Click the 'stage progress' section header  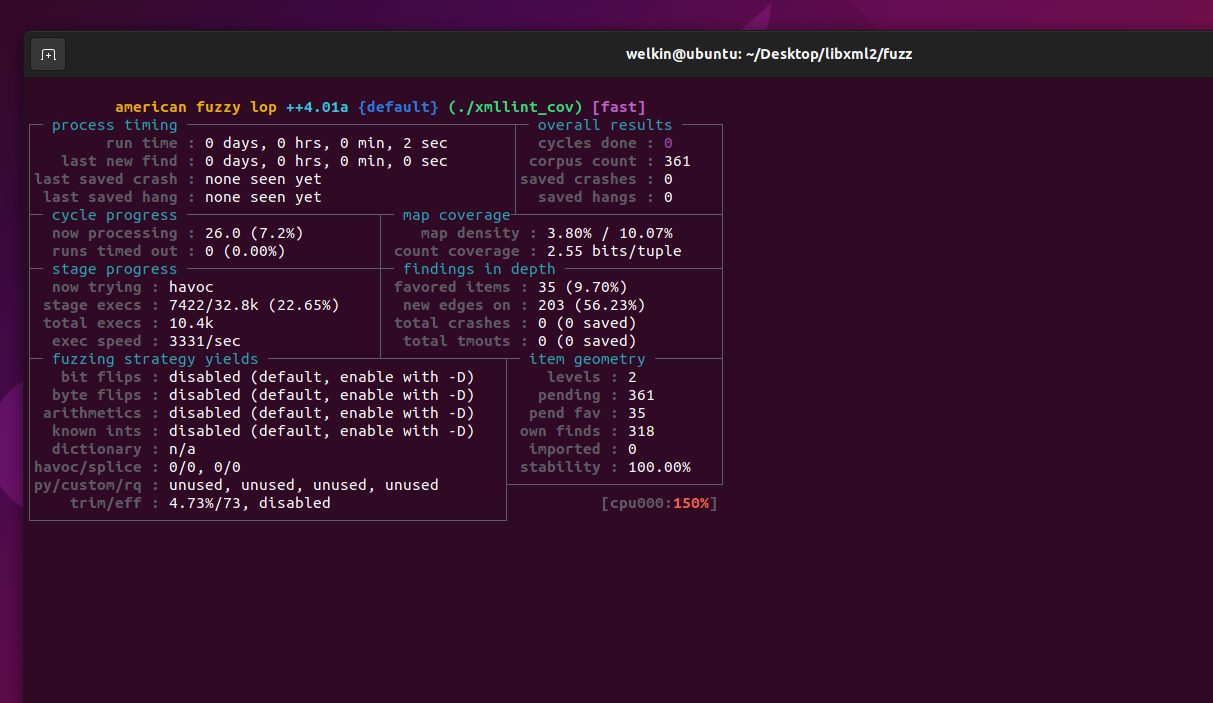[115, 269]
